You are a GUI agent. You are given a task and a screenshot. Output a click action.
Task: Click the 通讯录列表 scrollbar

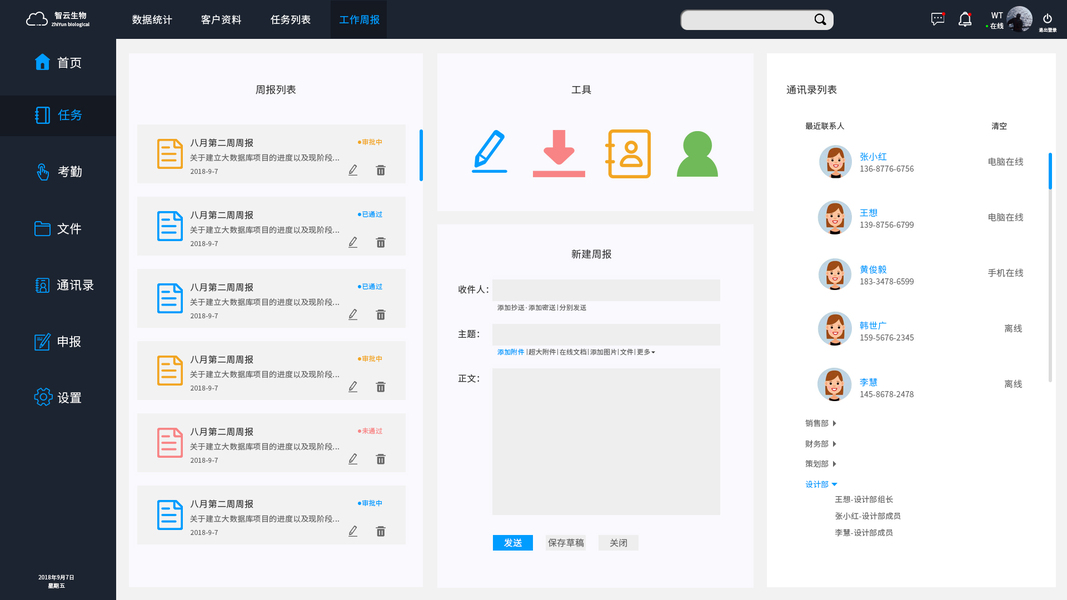coord(1050,171)
